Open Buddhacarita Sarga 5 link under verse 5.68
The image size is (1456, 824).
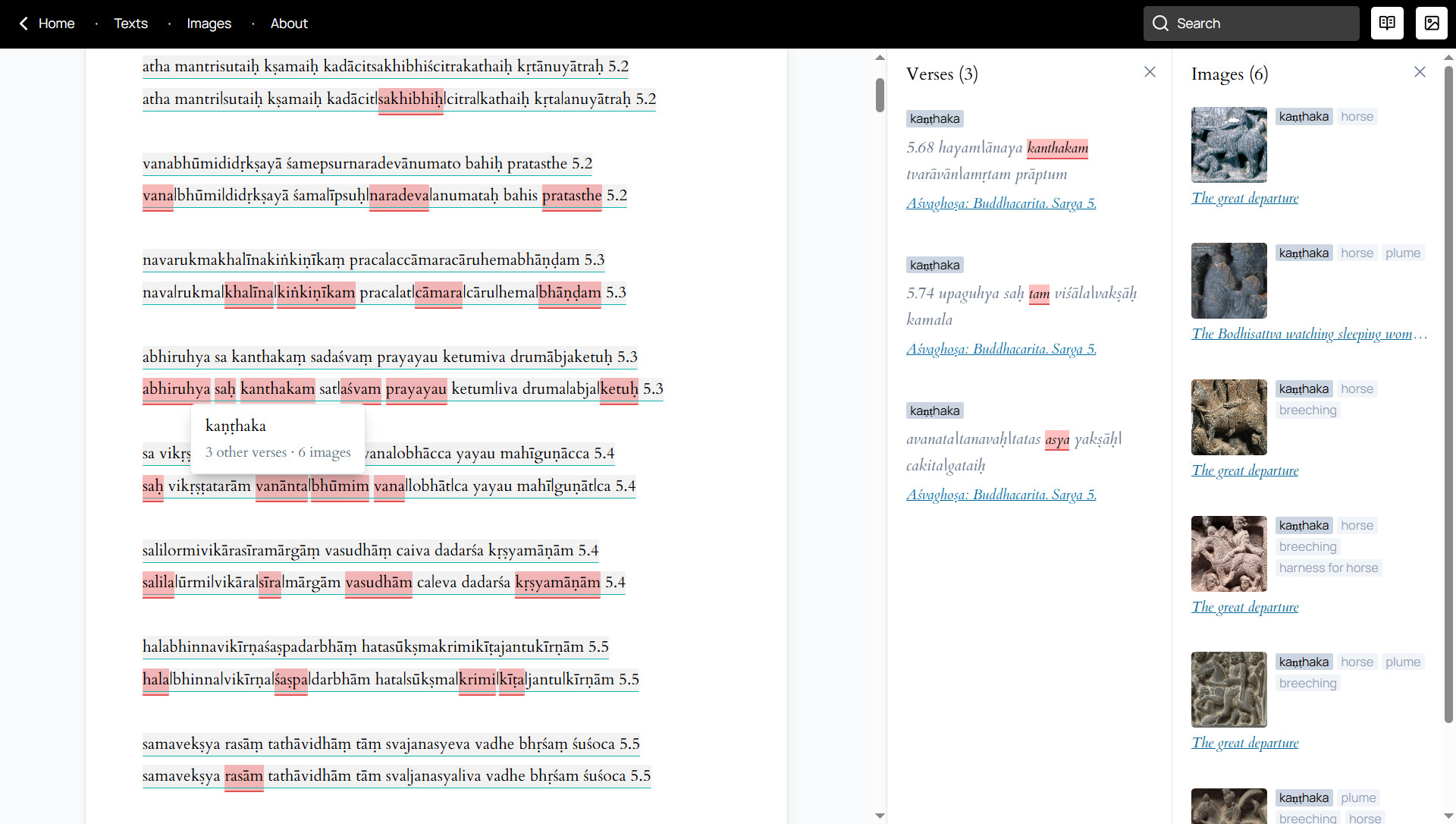pyautogui.click(x=1001, y=203)
